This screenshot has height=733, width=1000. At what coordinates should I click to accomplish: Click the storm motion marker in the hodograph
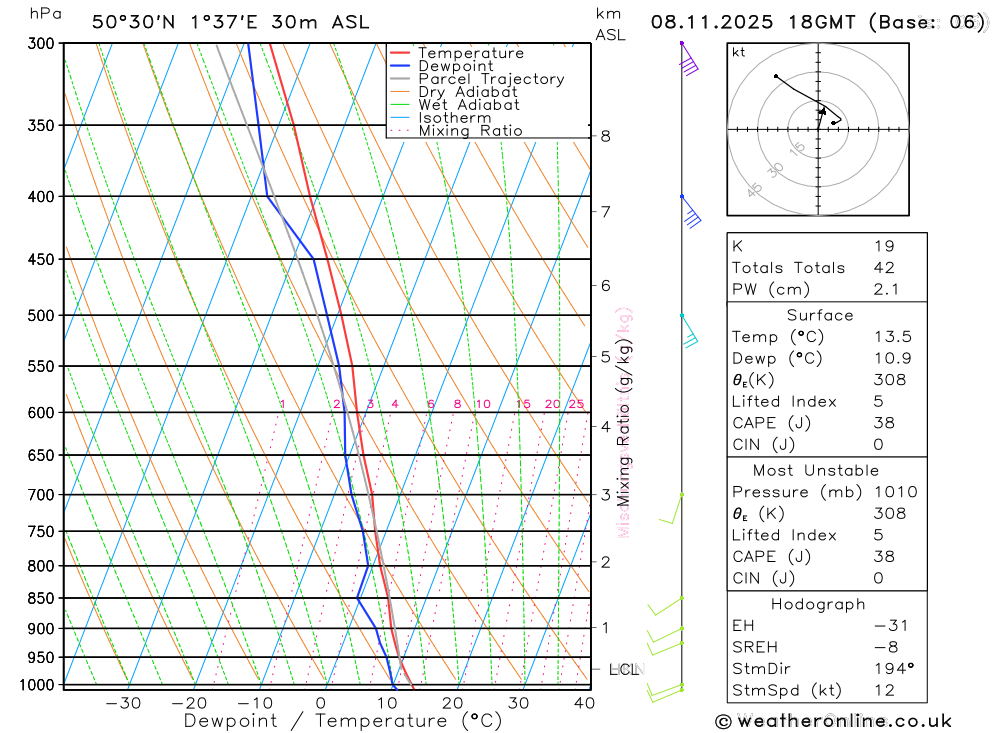[822, 112]
